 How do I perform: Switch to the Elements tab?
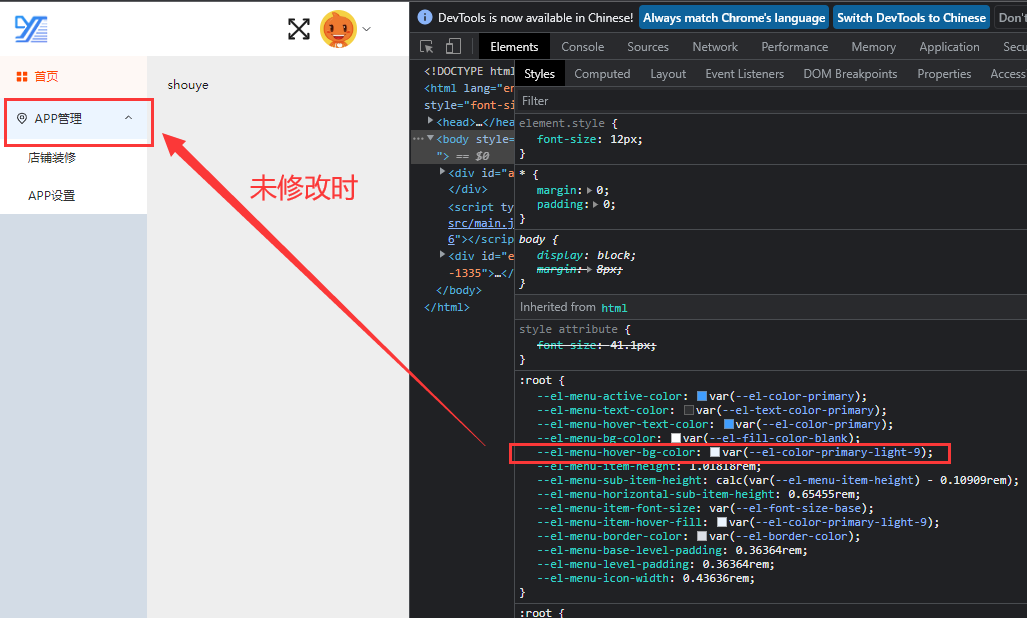point(514,46)
